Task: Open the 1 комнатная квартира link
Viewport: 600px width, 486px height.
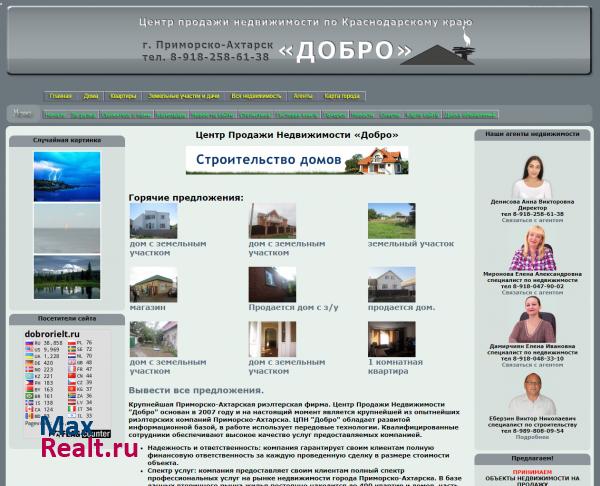Action: click(395, 367)
